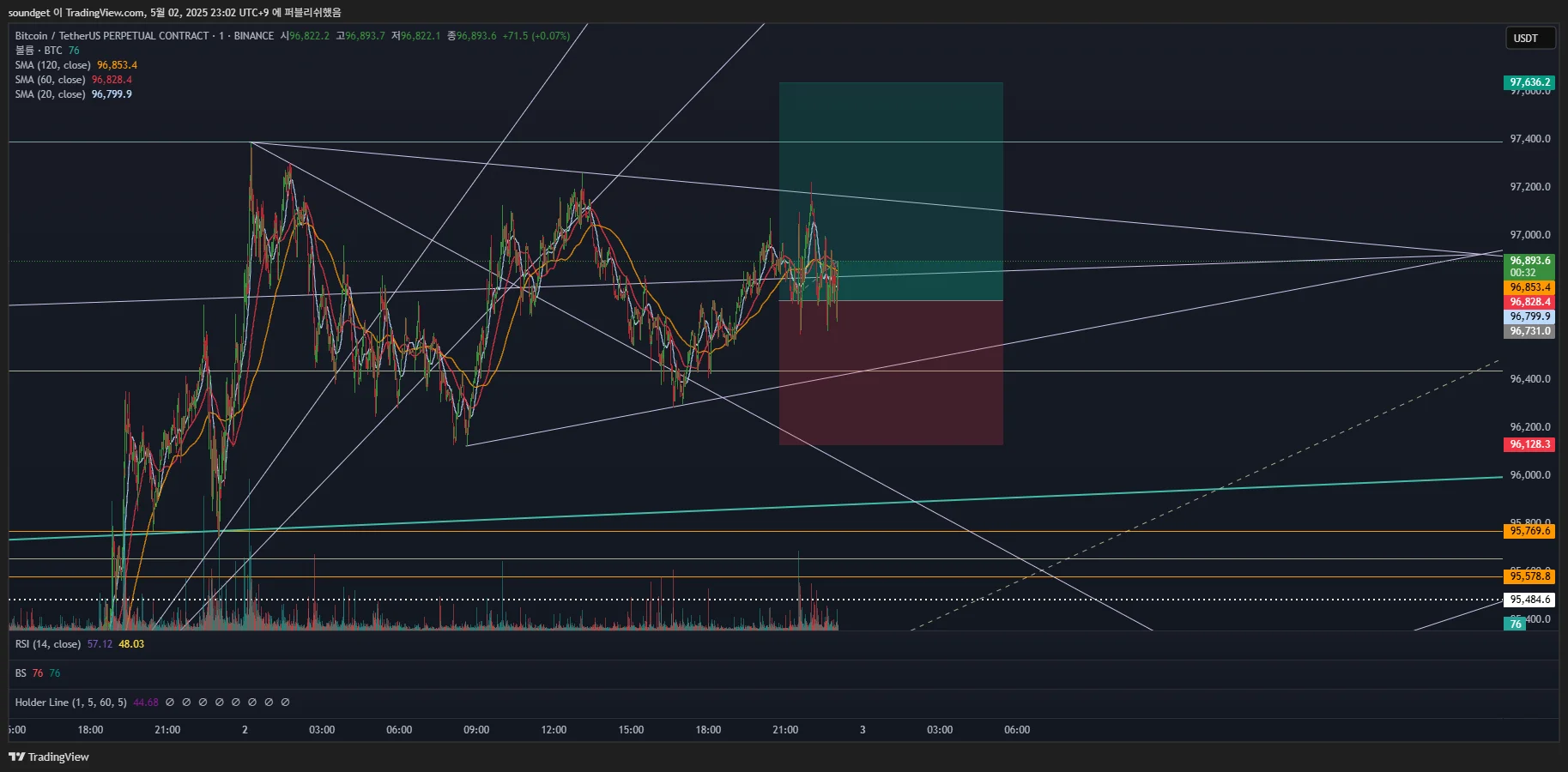Image resolution: width=1568 pixels, height=772 pixels.
Task: Click the red 96,828.4 price-axis label
Action: pyautogui.click(x=1529, y=302)
